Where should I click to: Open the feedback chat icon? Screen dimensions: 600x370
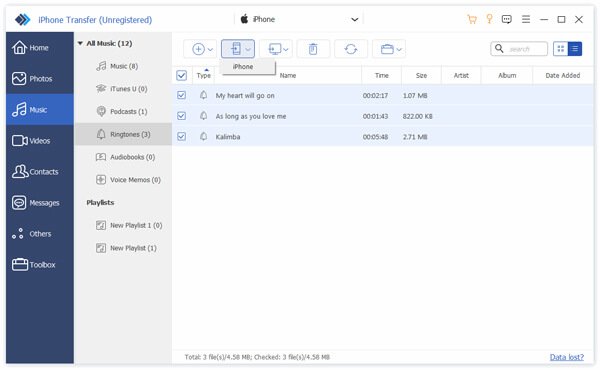(x=507, y=19)
